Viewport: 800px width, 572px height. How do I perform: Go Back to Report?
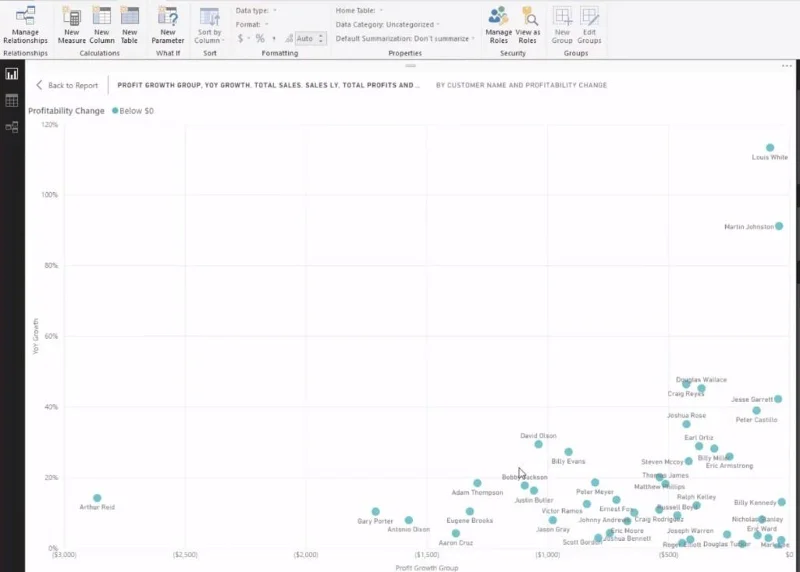67,85
